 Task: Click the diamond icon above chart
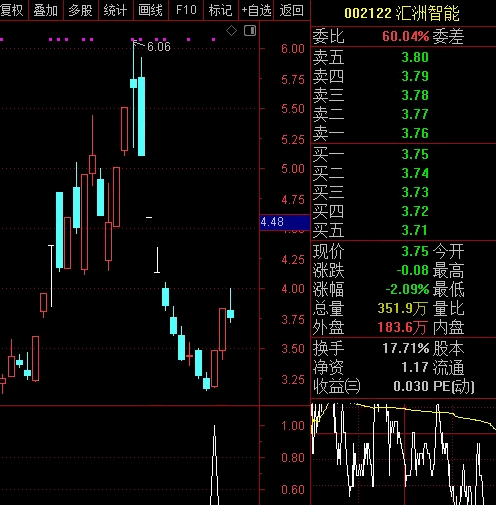231,31
